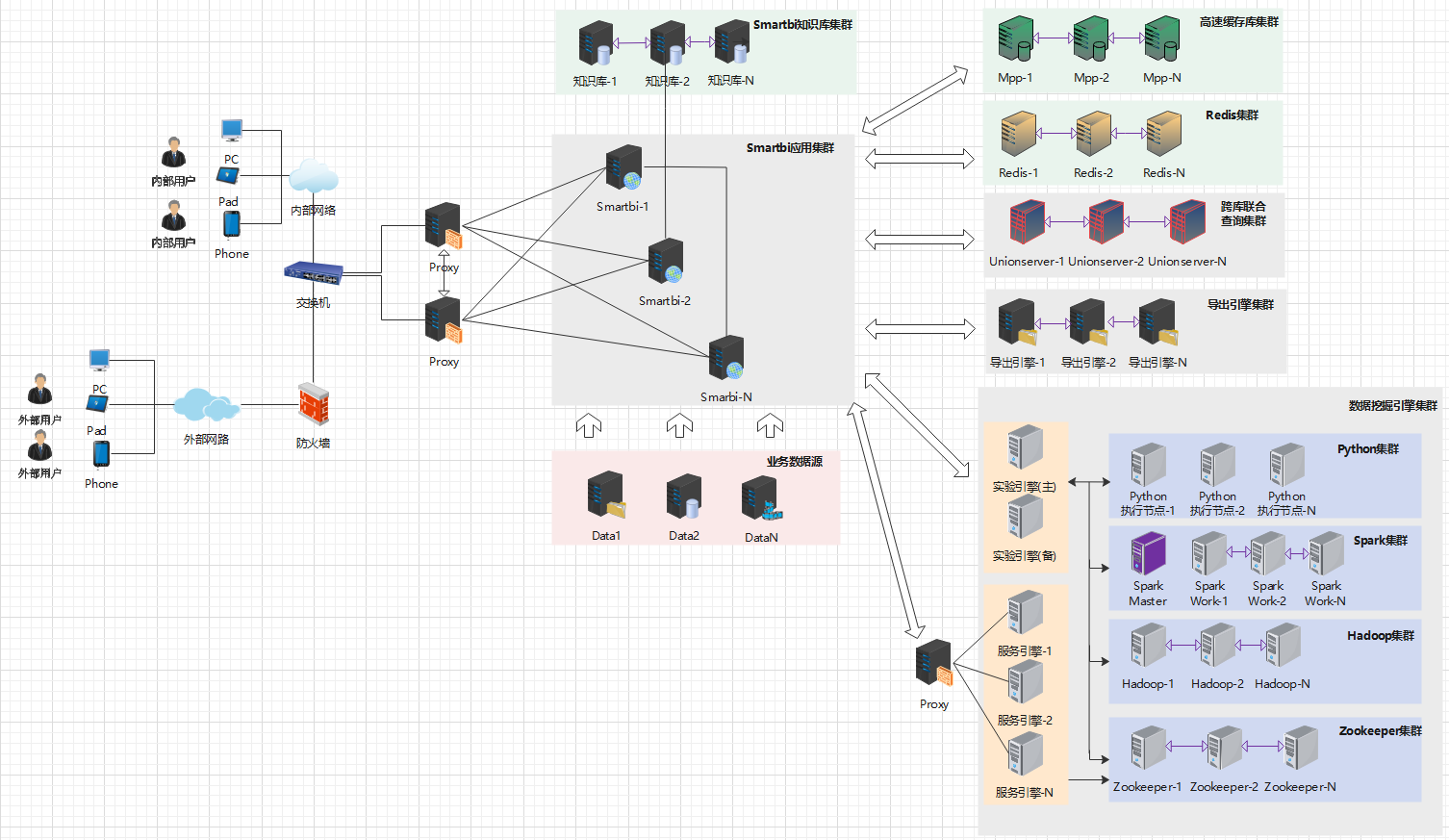Click the Spark Work-1 server icon

click(x=1209, y=554)
